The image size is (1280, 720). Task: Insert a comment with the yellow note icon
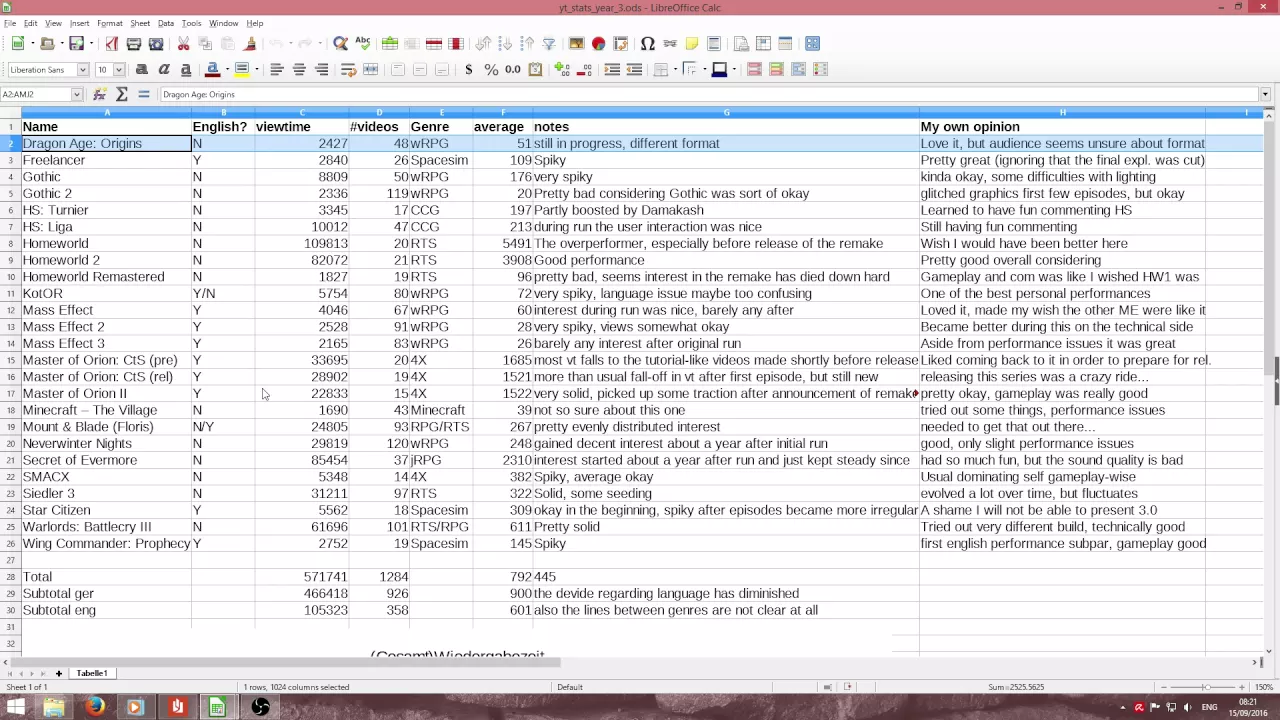pos(692,44)
